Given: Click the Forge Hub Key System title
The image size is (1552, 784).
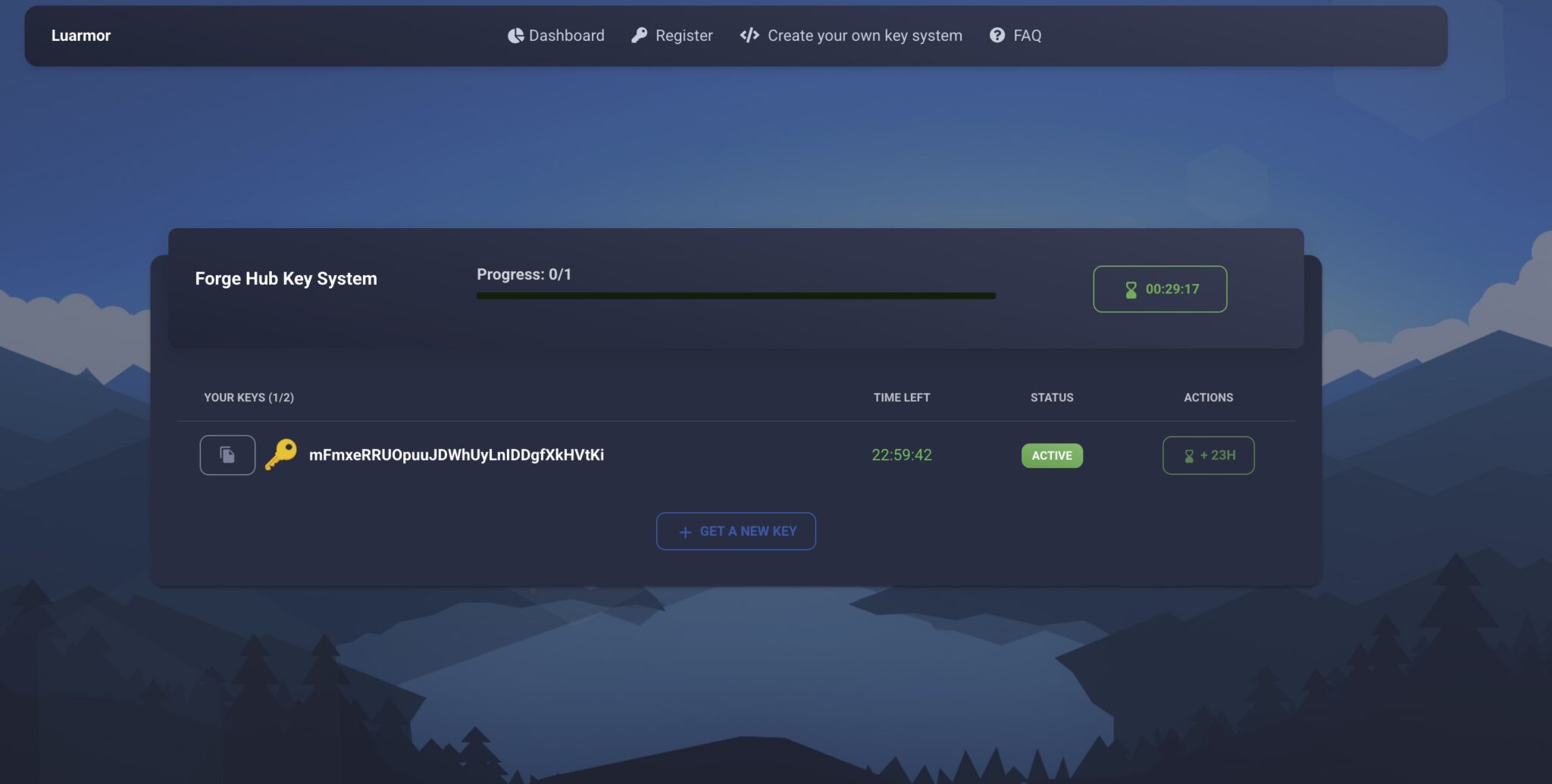Looking at the screenshot, I should (286, 279).
